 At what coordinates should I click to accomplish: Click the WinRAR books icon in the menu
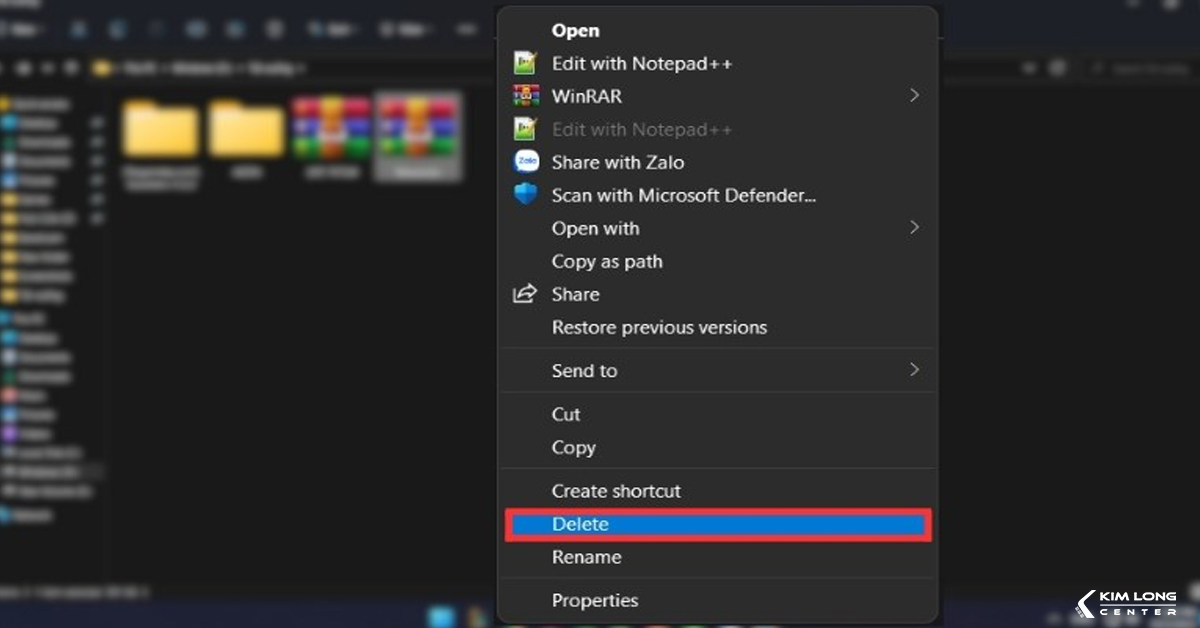coord(525,96)
